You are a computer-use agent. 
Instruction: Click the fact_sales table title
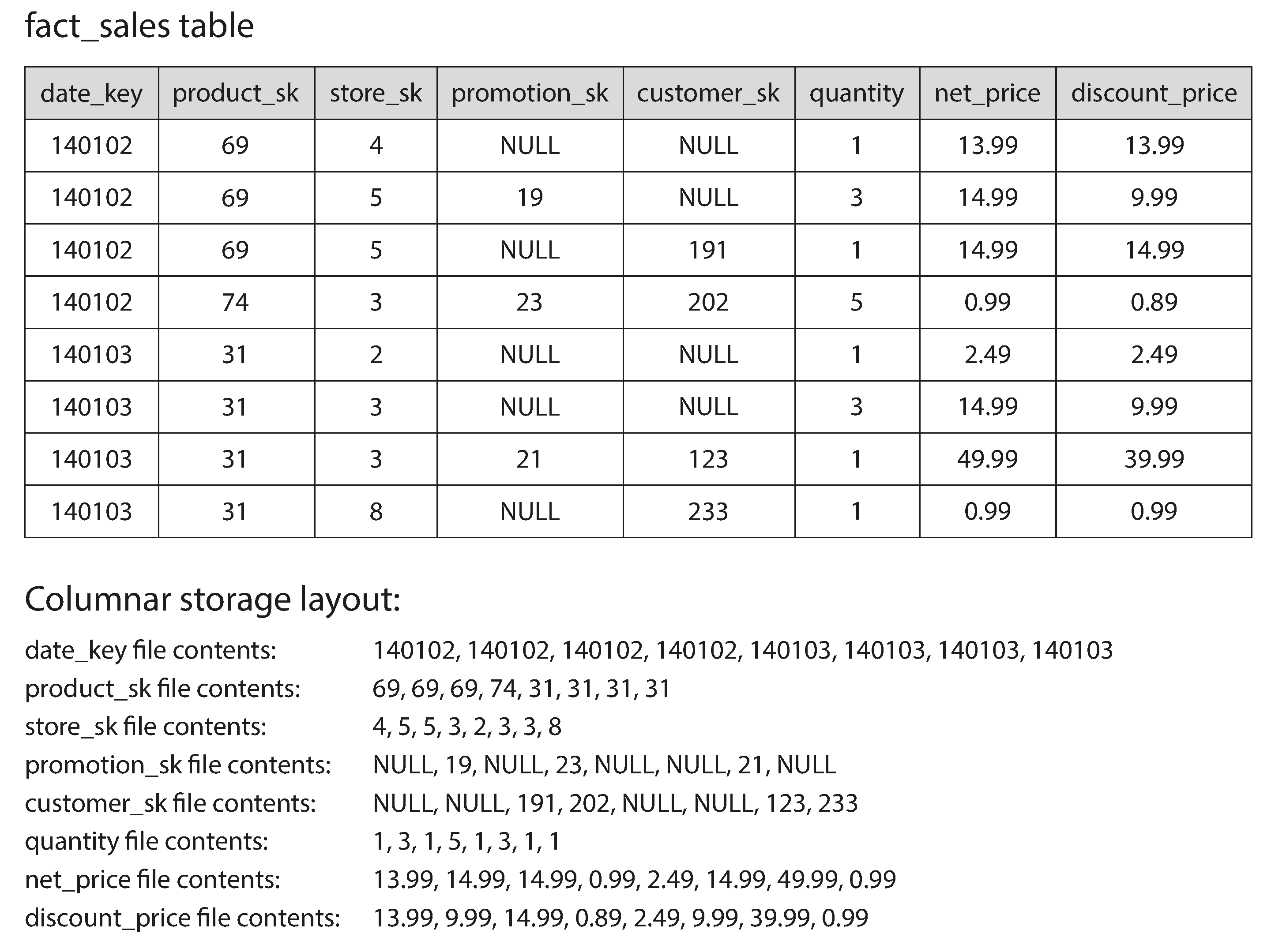click(139, 26)
